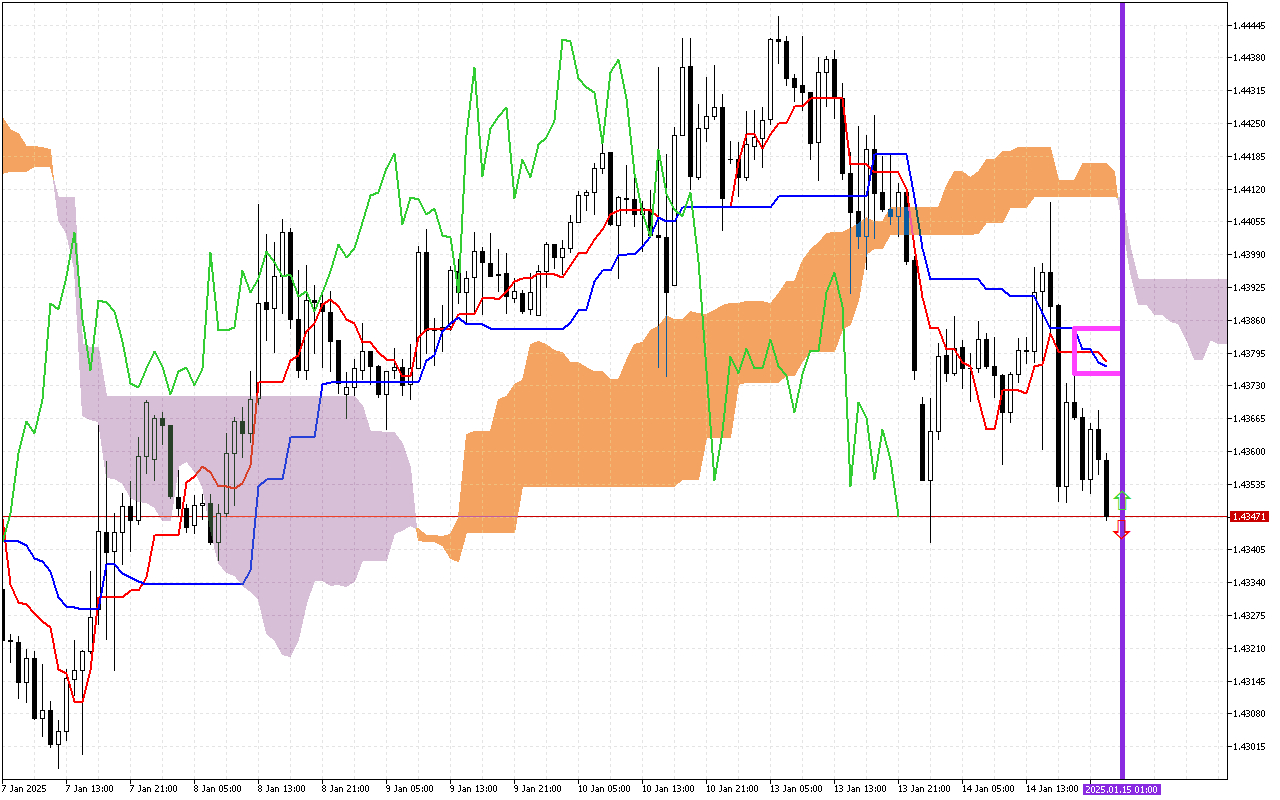Image resolution: width=1280 pixels, height=800 pixels.
Task: Select the 1.43990 price label
Action: coord(1250,255)
